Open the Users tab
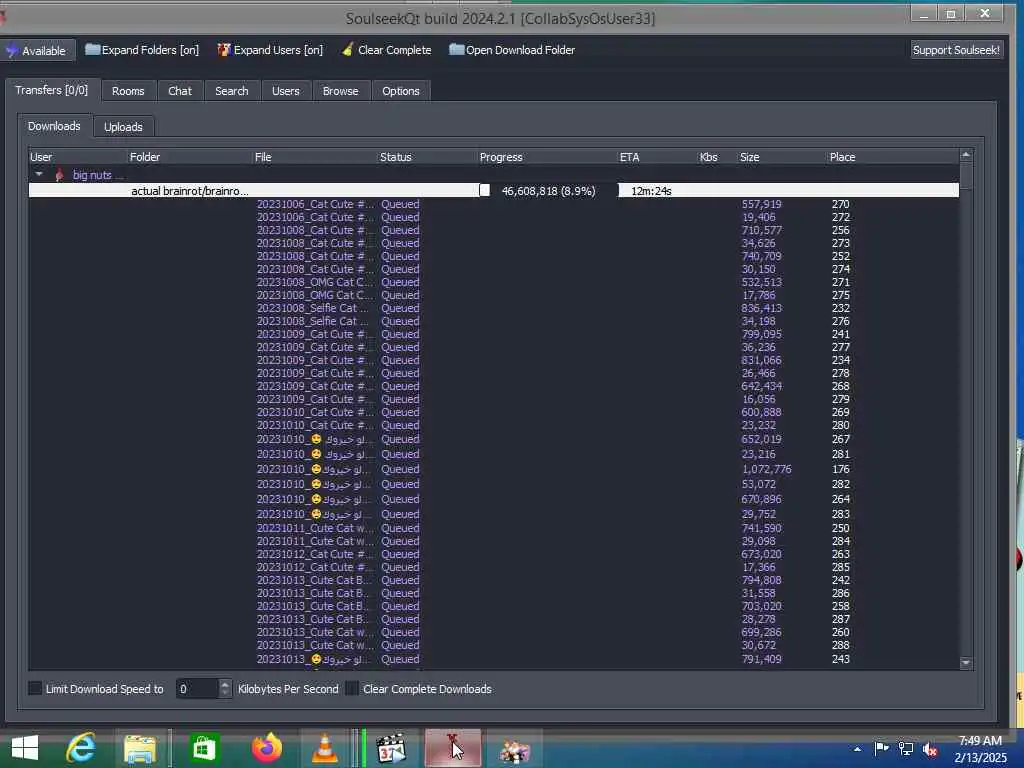 pos(285,91)
